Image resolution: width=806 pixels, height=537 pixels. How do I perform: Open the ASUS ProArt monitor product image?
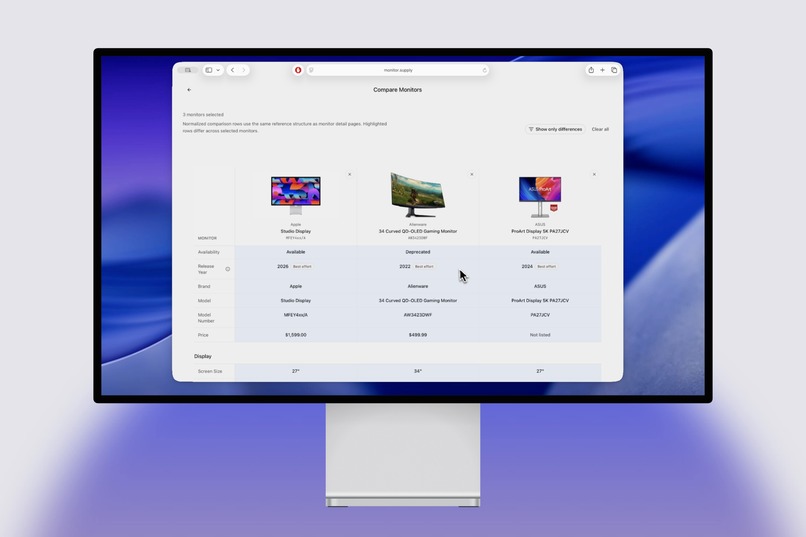click(540, 196)
